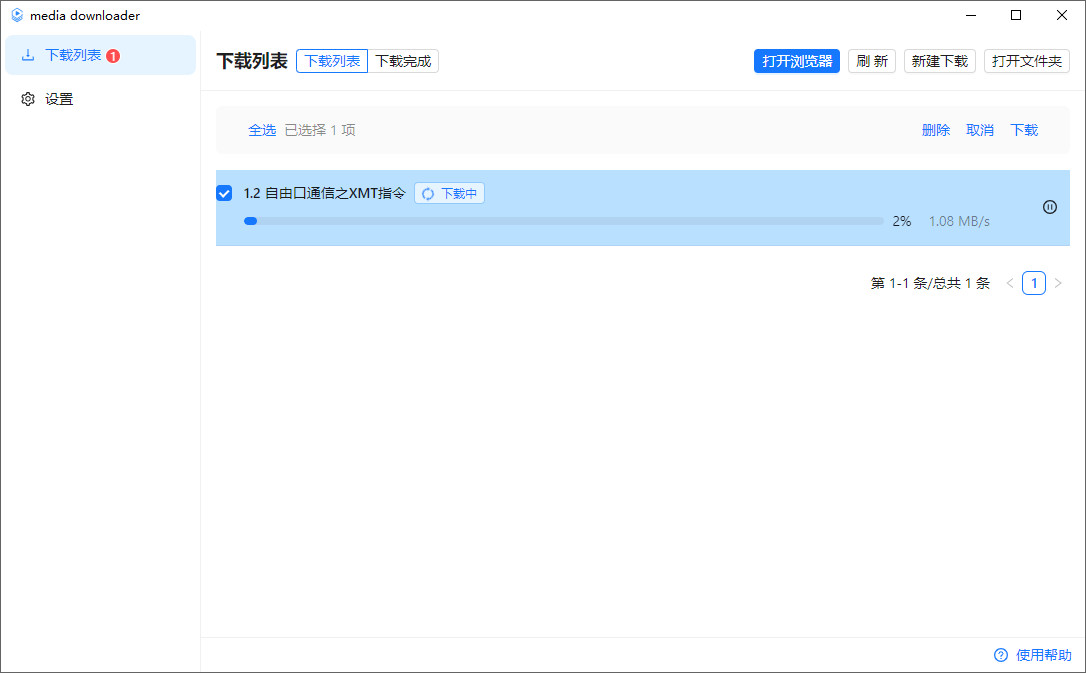Screen dimensions: 1086x673
Task: Click the red notification badge showing 1
Action: point(113,56)
